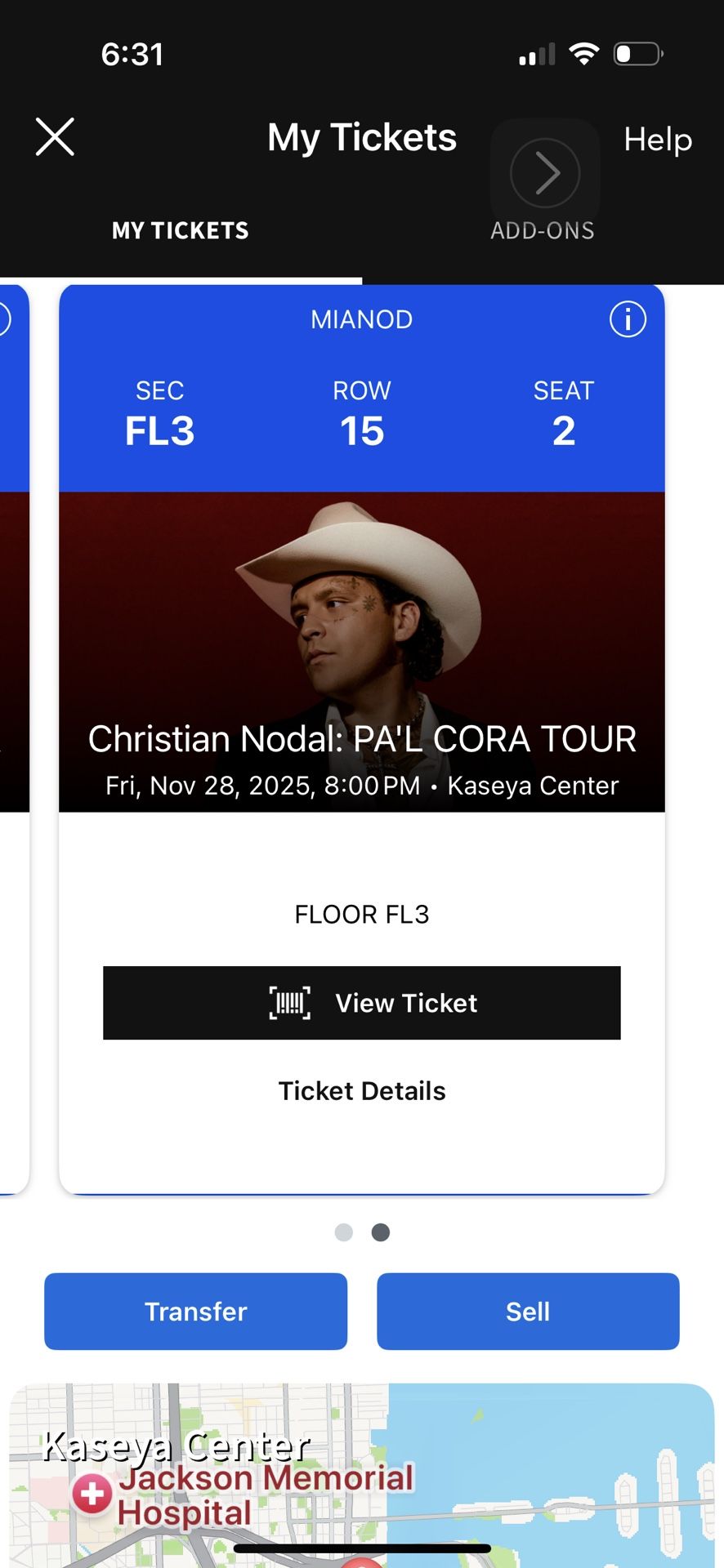Tap the Wi-Fi indicator in the status bar
The image size is (724, 1568).
(585, 51)
